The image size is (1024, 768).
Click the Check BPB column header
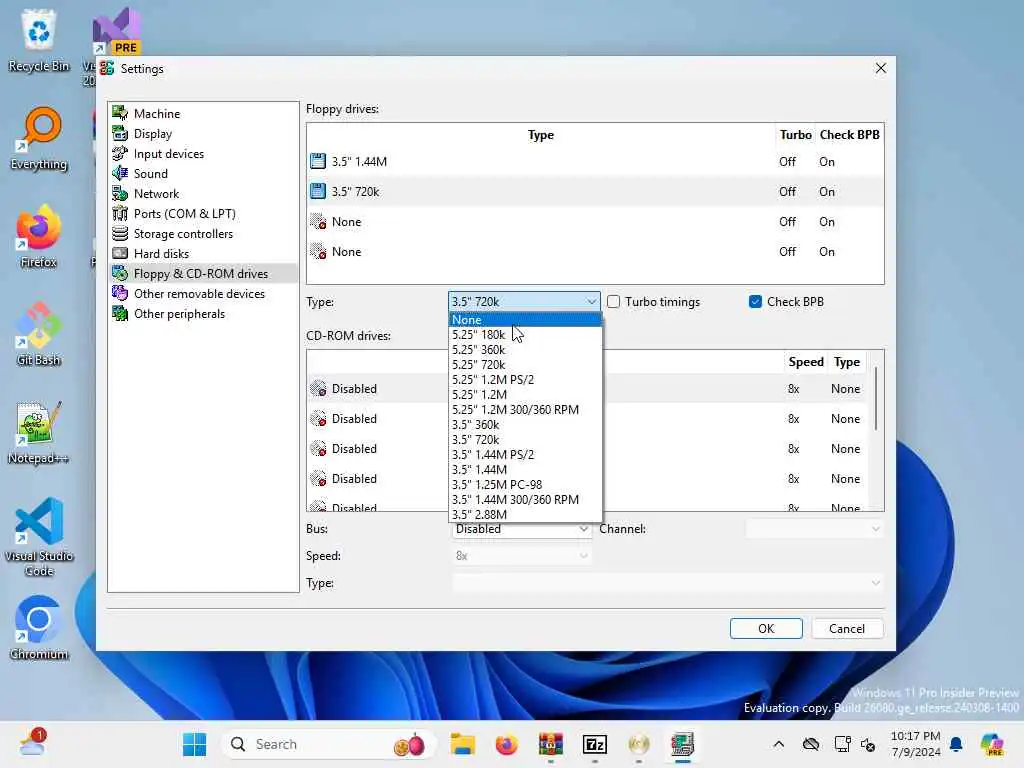pos(850,135)
